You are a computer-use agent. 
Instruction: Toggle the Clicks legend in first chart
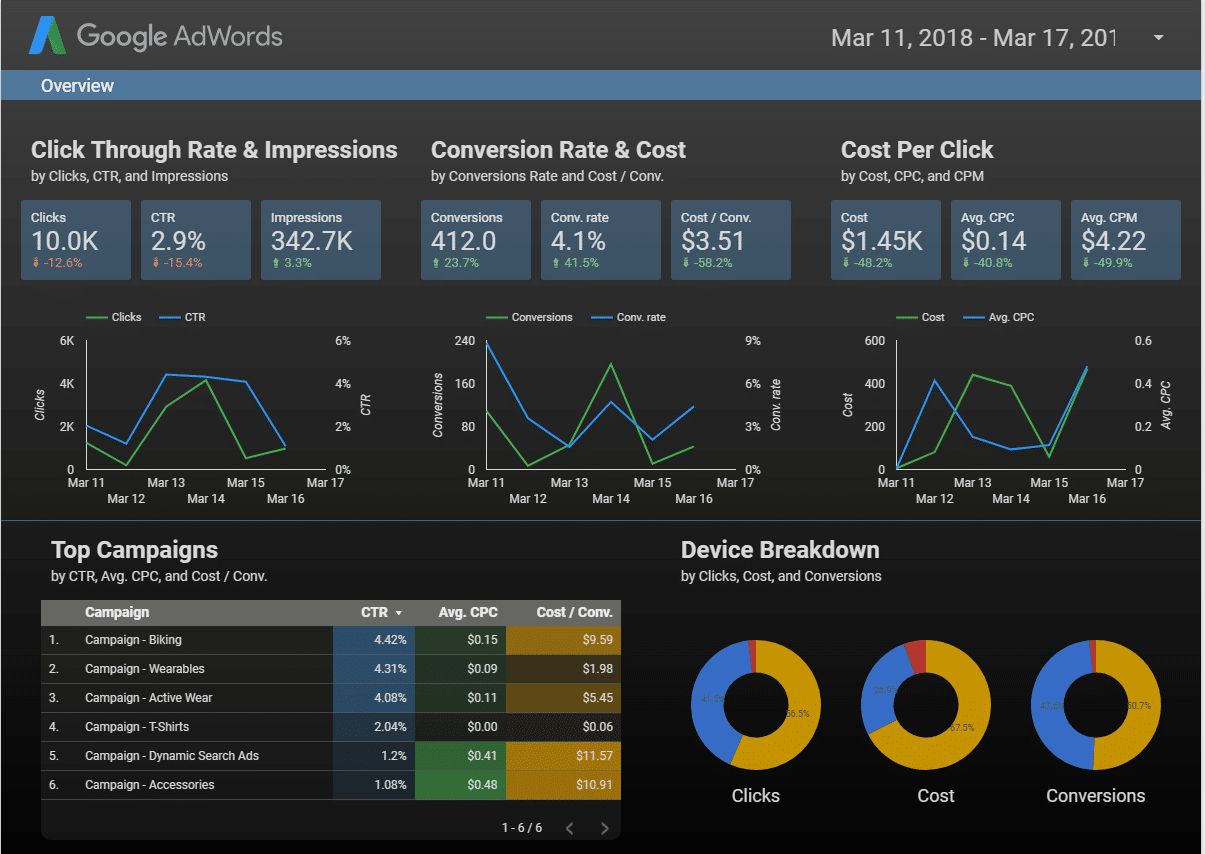pyautogui.click(x=115, y=317)
